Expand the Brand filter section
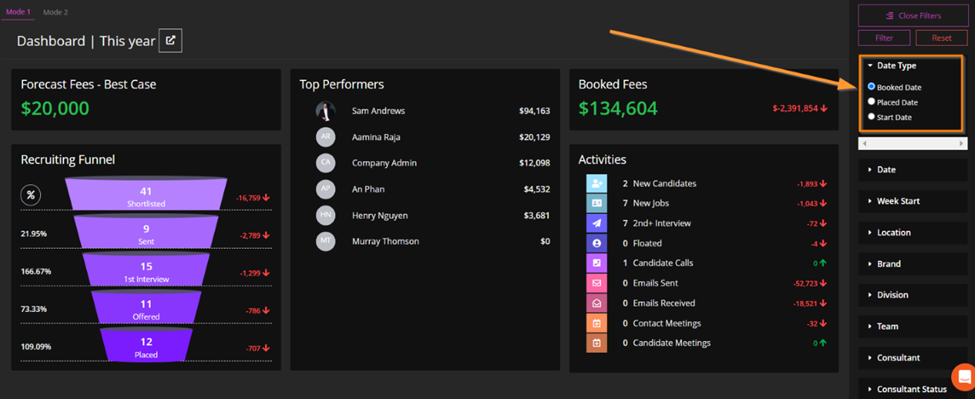 click(x=912, y=264)
